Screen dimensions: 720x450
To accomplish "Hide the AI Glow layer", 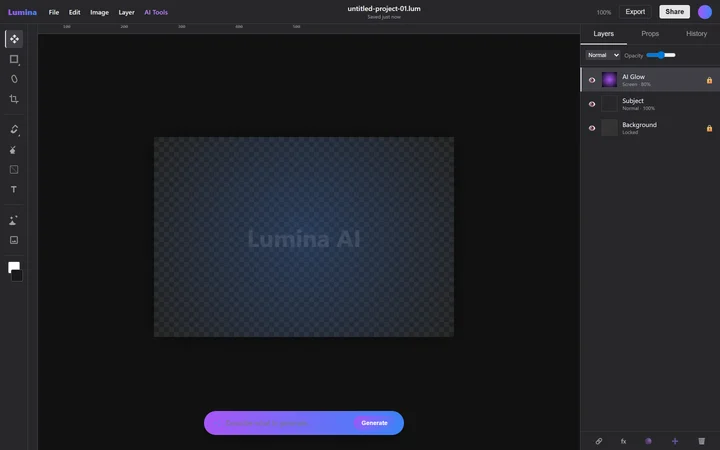I will coord(592,80).
